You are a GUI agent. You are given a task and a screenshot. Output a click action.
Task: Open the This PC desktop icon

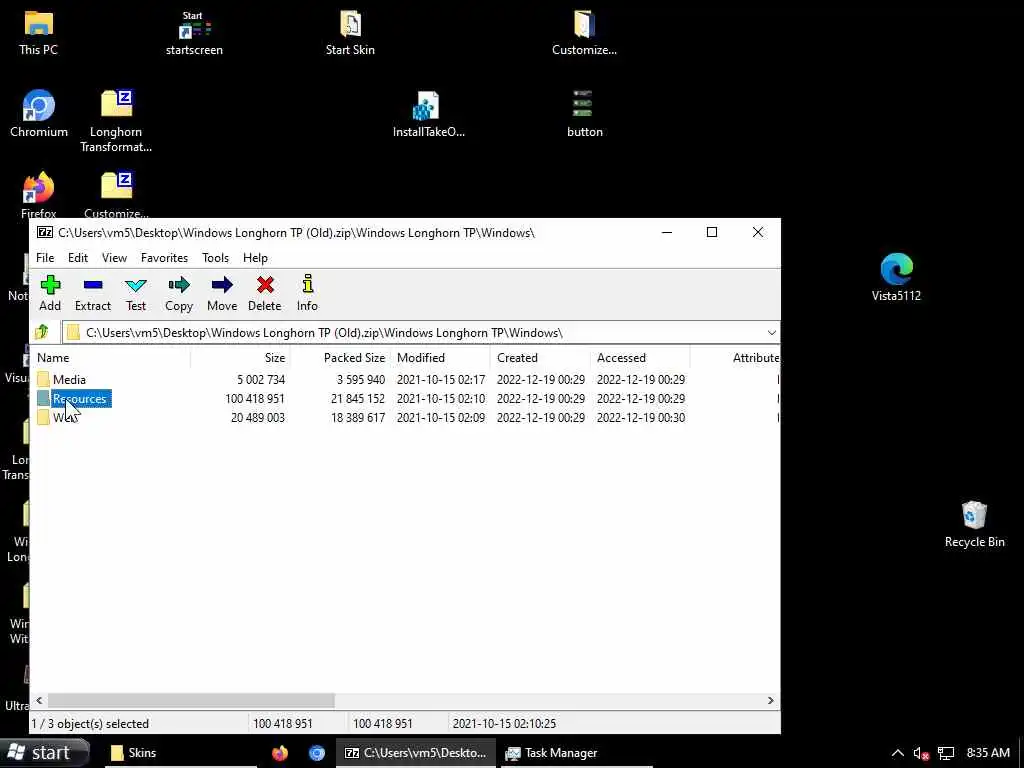coord(39,33)
